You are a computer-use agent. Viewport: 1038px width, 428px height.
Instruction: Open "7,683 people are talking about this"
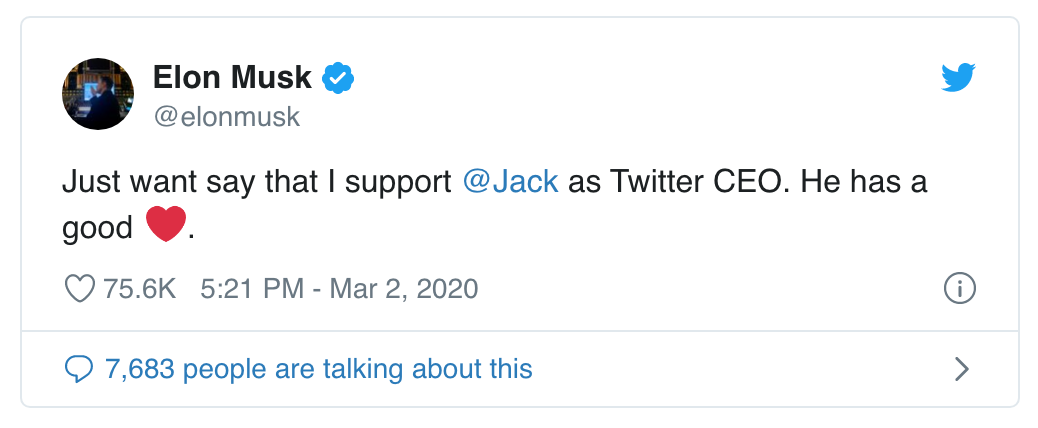tap(318, 369)
